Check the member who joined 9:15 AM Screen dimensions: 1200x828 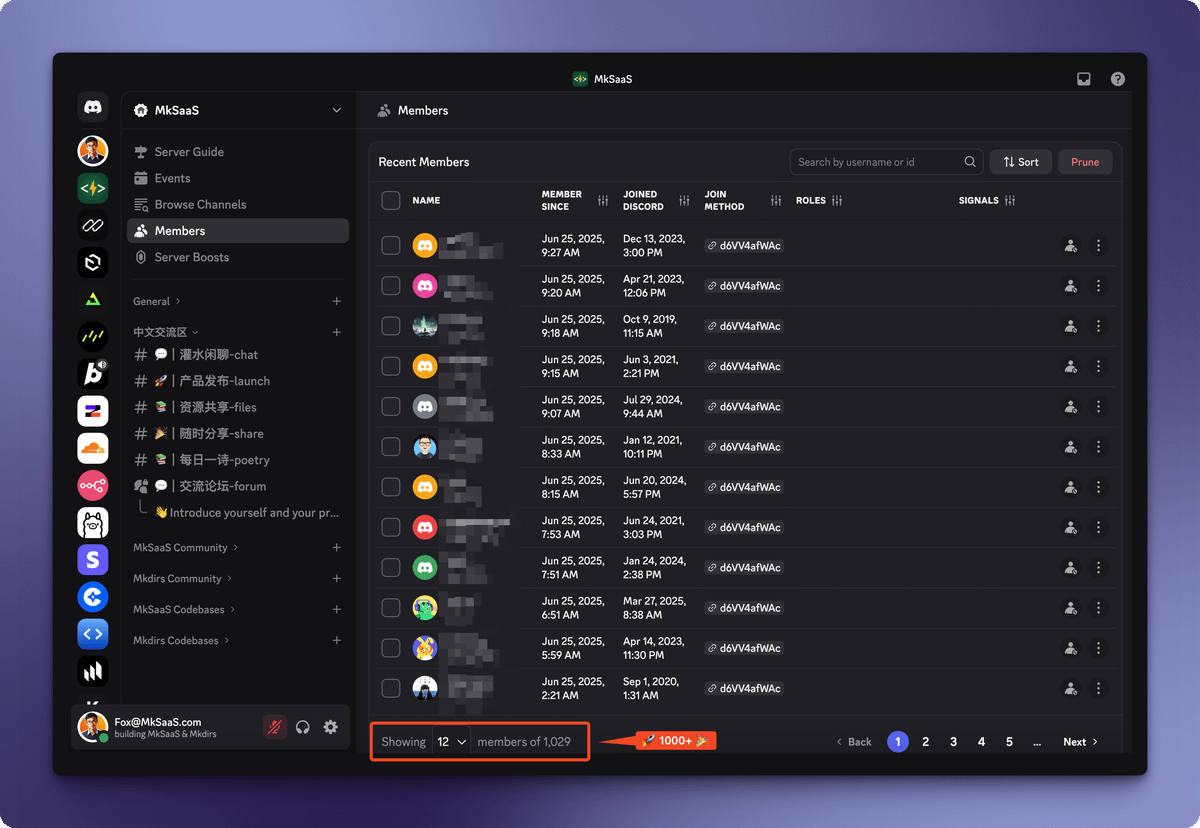pos(391,366)
